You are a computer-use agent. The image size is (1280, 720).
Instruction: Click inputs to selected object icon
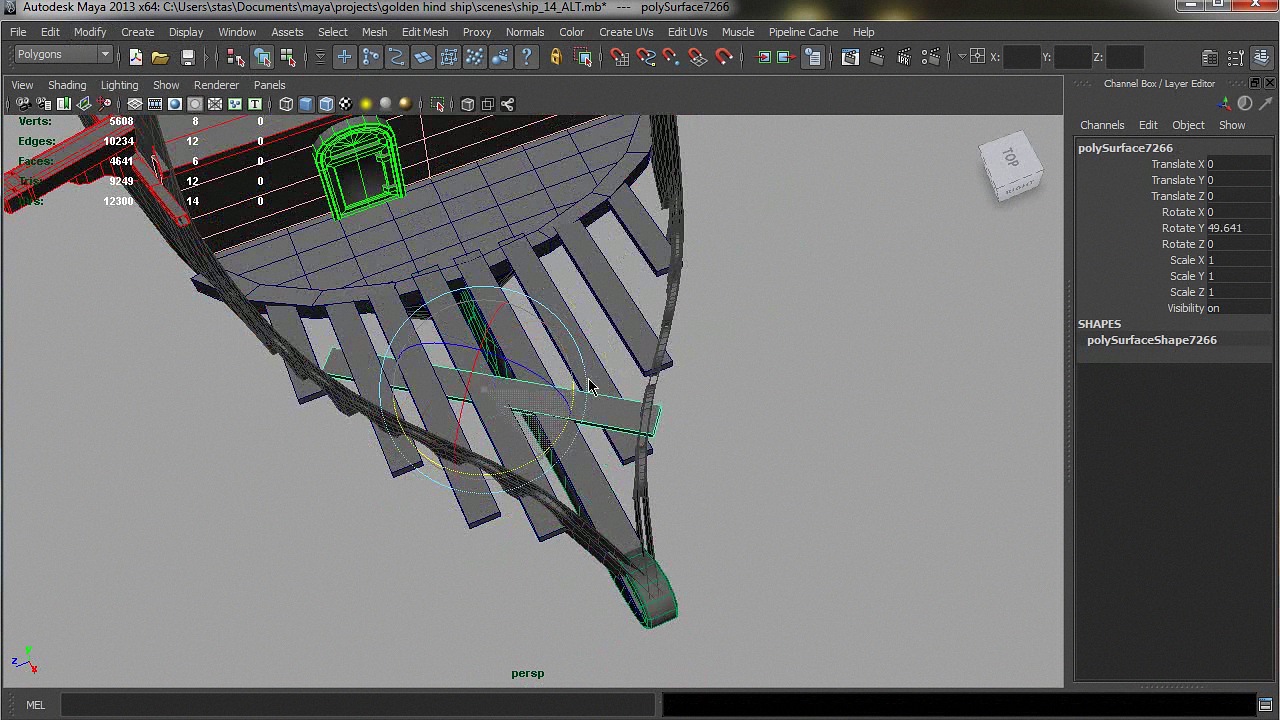pos(764,57)
